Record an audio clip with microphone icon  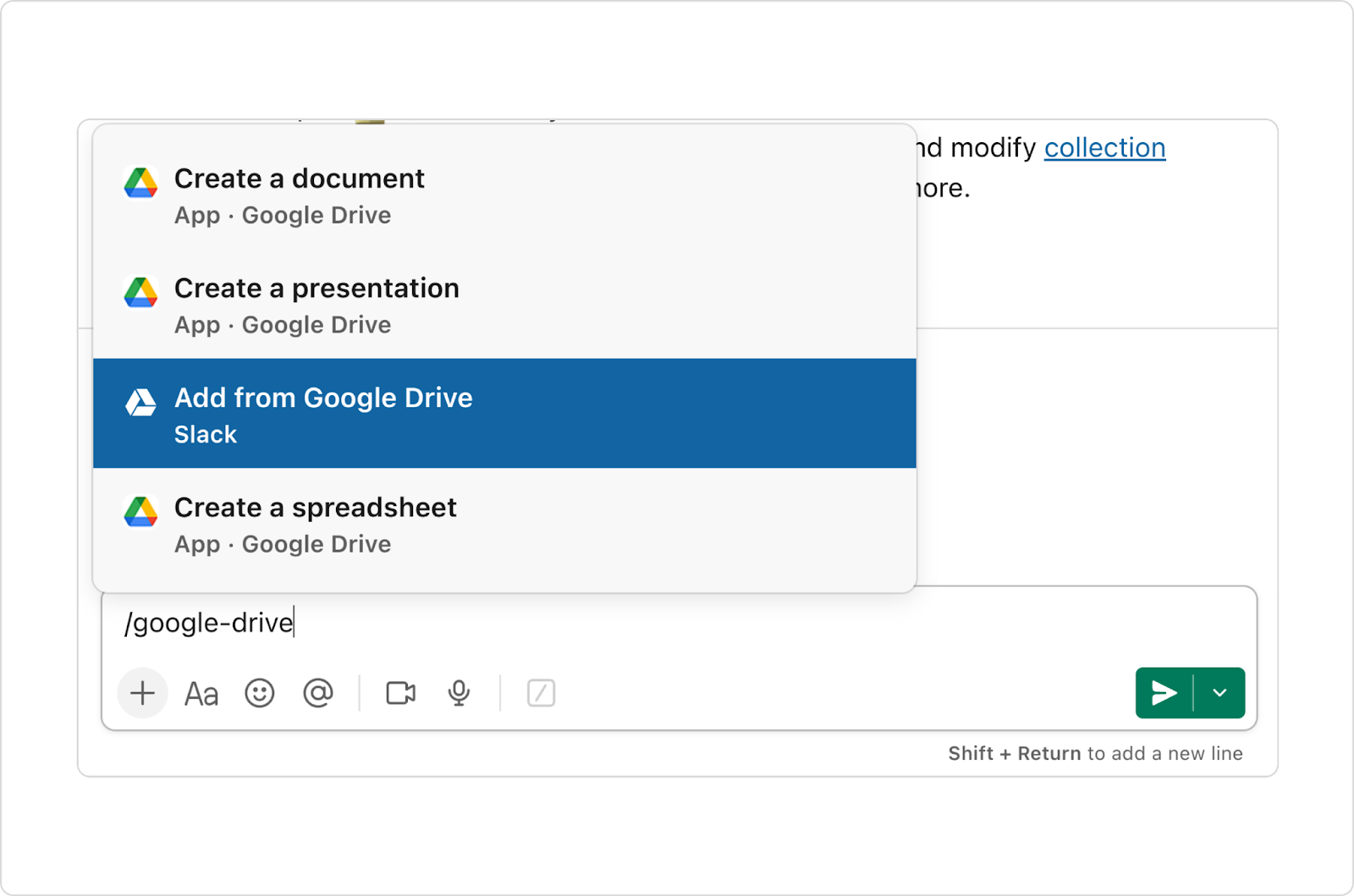459,693
